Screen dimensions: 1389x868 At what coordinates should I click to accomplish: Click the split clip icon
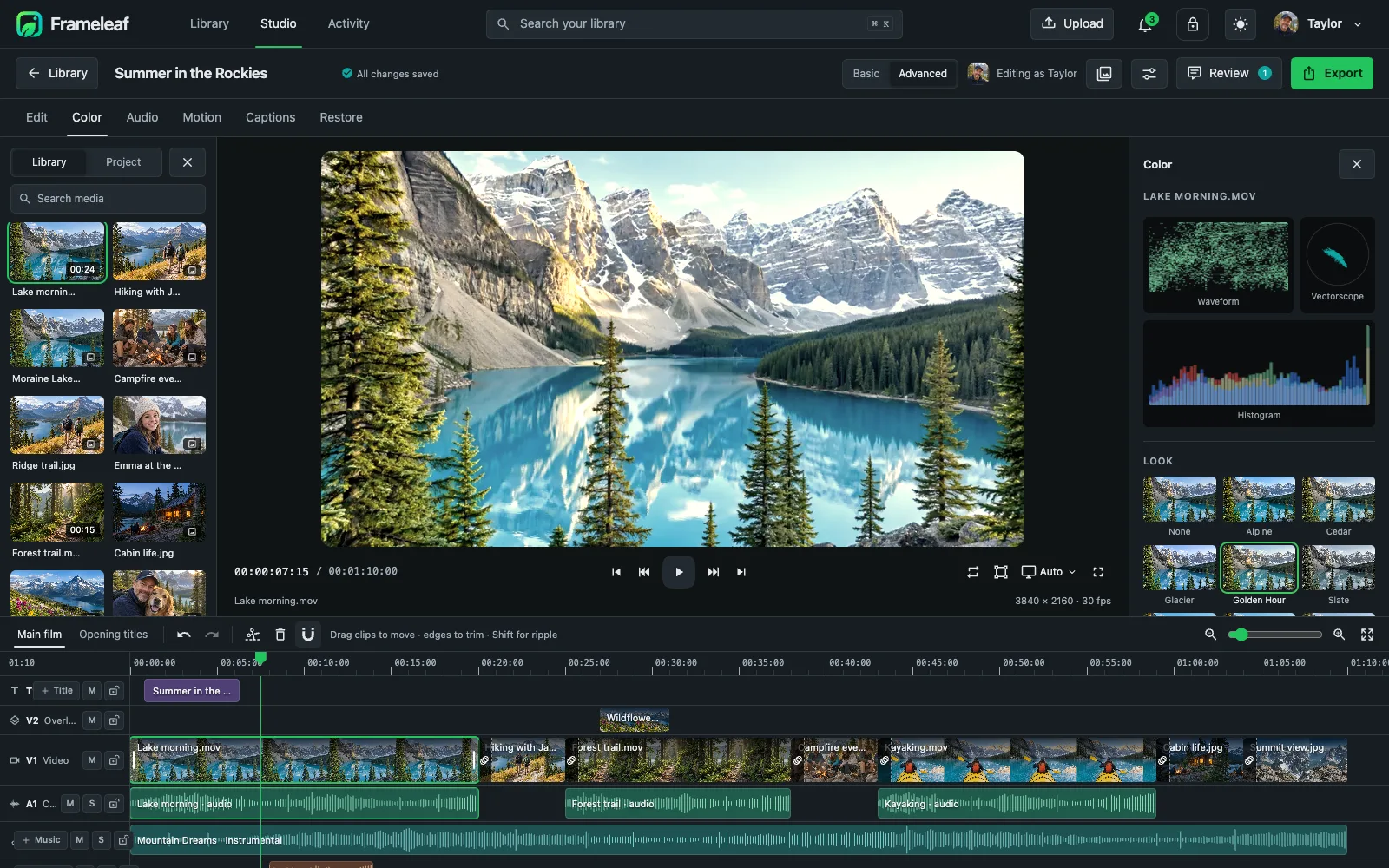pos(253,635)
